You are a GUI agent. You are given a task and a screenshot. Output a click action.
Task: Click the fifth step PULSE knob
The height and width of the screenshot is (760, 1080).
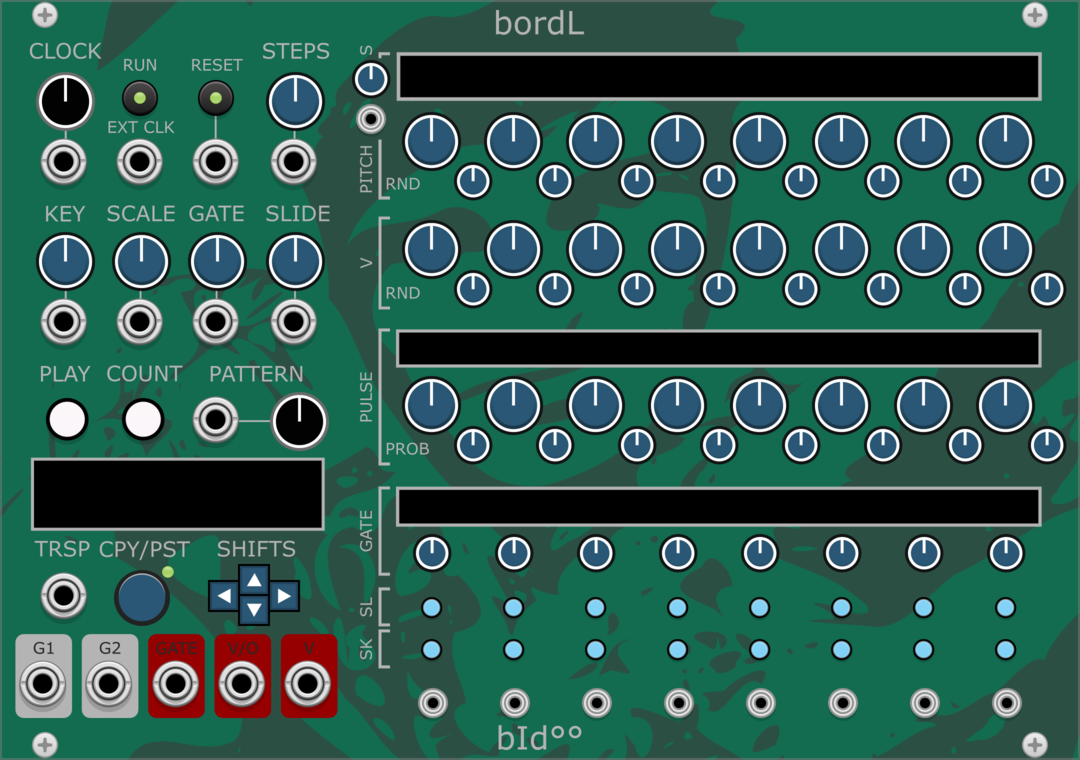[x=760, y=404]
